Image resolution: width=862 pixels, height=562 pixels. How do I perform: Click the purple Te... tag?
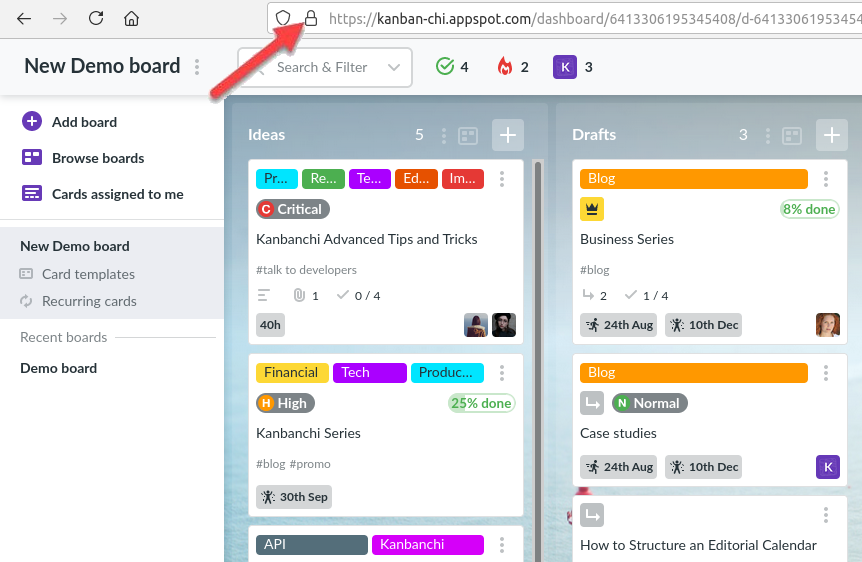coord(369,179)
